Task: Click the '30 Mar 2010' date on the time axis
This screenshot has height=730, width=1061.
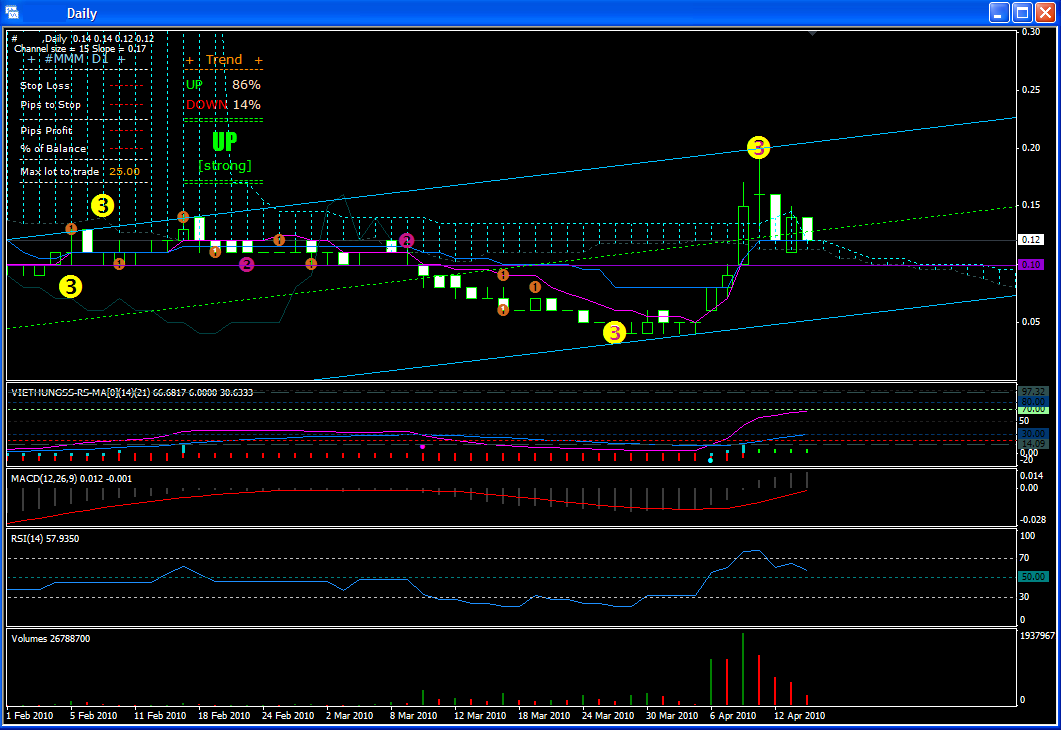Action: coord(672,716)
